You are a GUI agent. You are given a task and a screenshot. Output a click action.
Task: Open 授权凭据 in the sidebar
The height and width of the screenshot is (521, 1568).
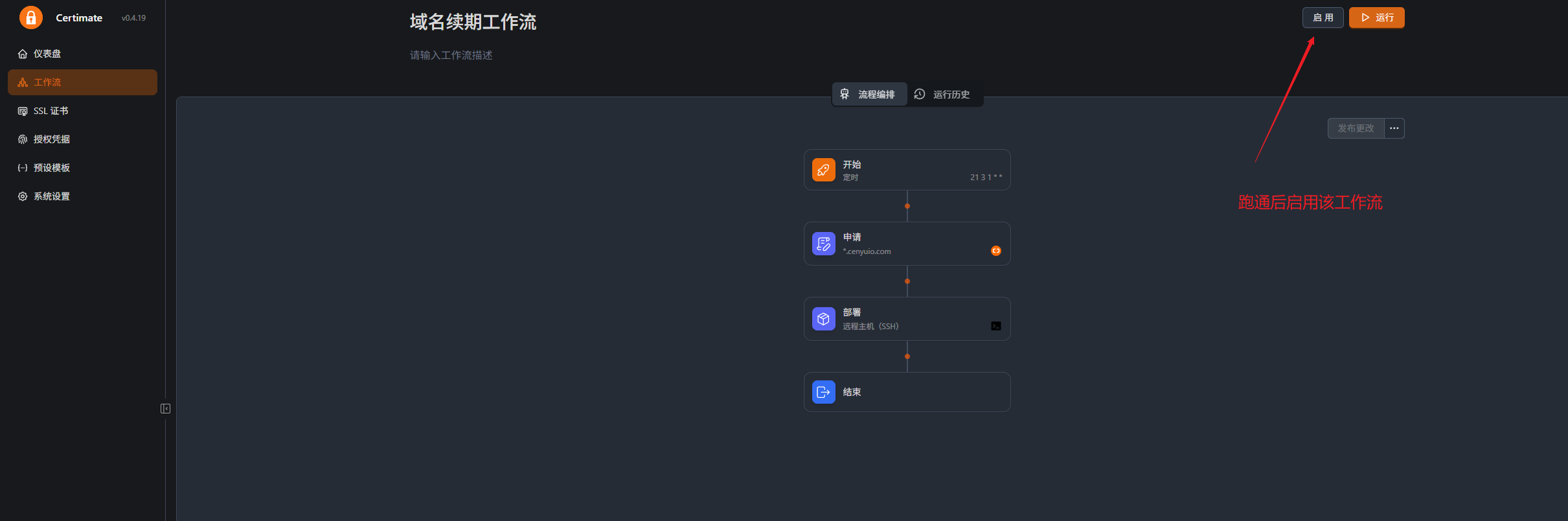pos(52,139)
